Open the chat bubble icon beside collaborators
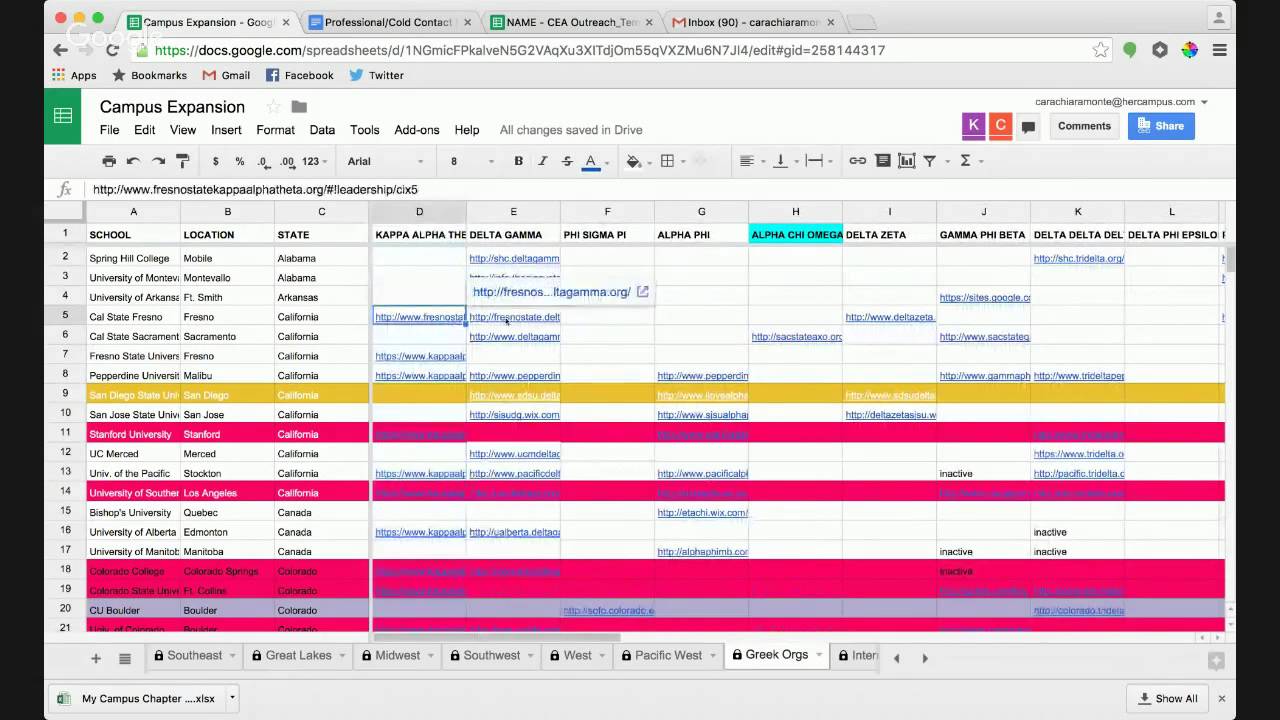The image size is (1280, 720). (x=1028, y=127)
